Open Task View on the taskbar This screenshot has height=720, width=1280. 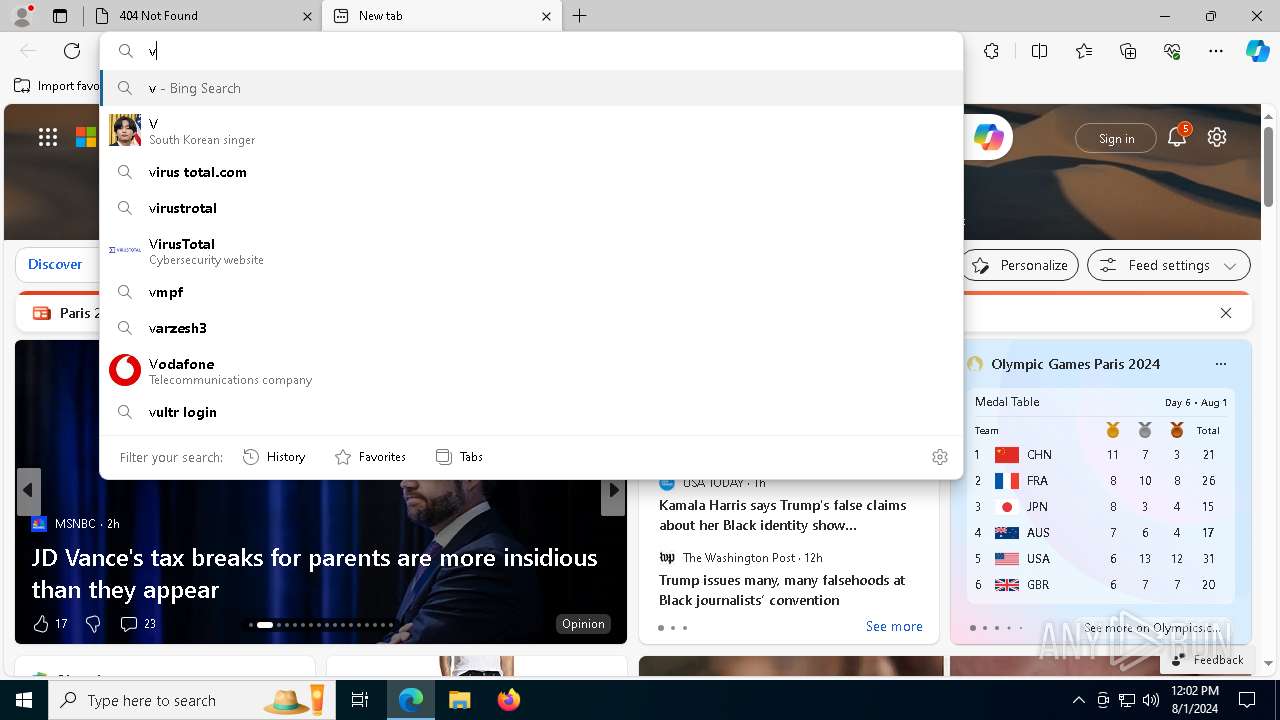(359, 700)
